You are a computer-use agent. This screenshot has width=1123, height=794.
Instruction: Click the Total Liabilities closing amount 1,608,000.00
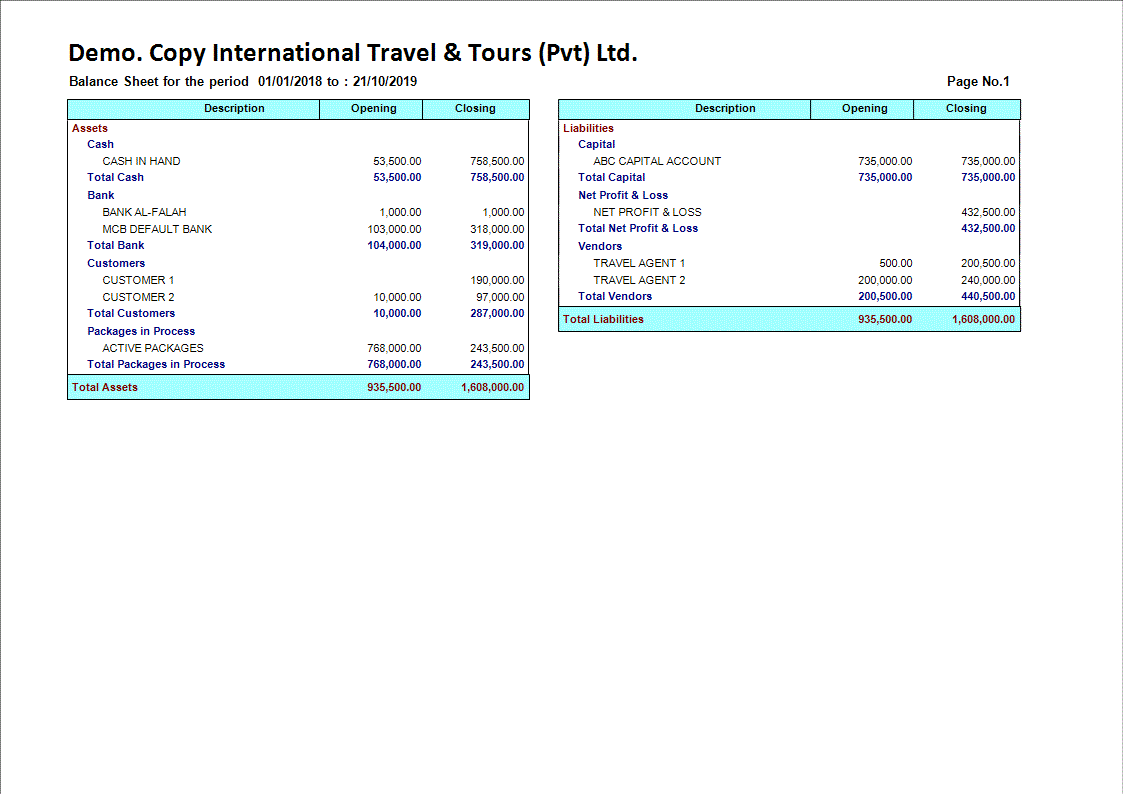tap(983, 319)
